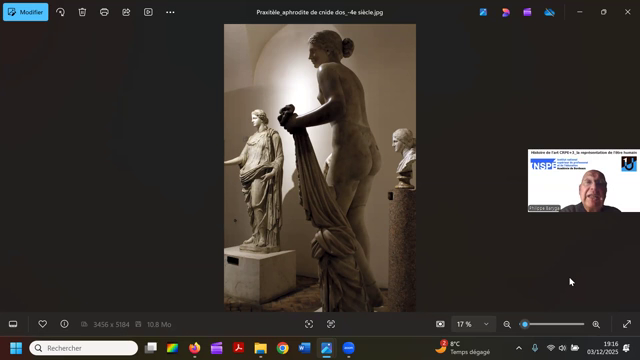
Task: Open Google Chrome from the taskbar
Action: coord(282,348)
